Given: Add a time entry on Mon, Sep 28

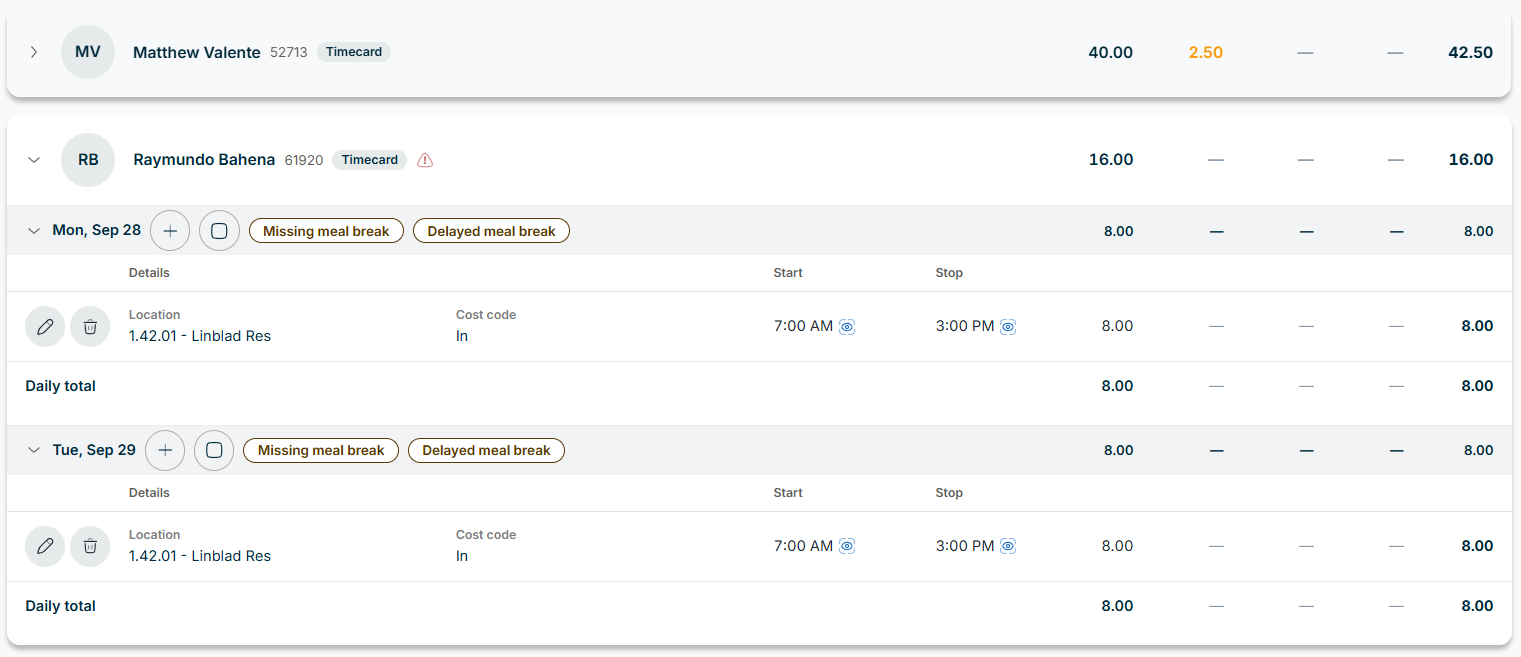Looking at the screenshot, I should pyautogui.click(x=170, y=231).
